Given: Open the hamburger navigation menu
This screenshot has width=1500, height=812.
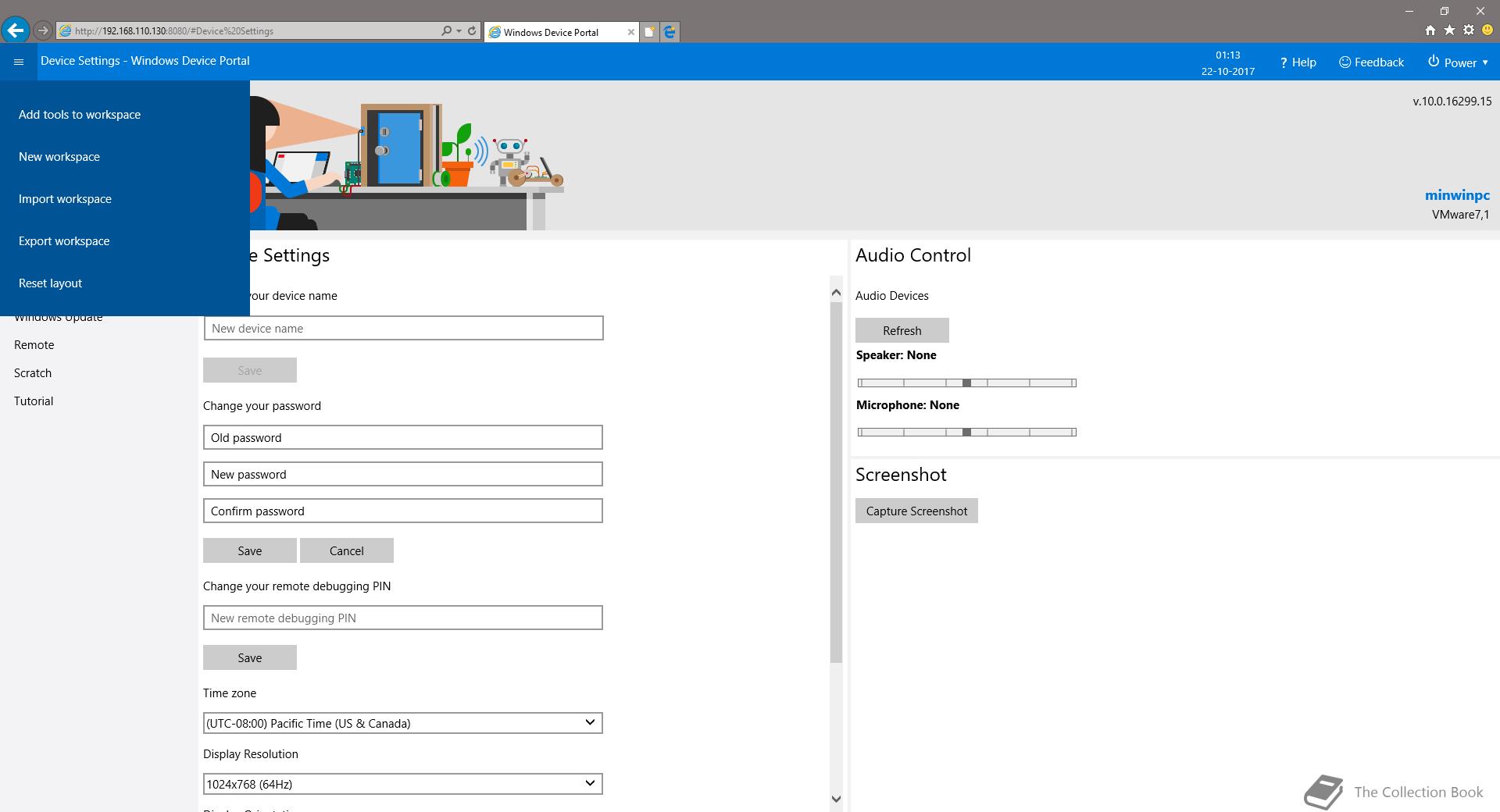Looking at the screenshot, I should (19, 62).
